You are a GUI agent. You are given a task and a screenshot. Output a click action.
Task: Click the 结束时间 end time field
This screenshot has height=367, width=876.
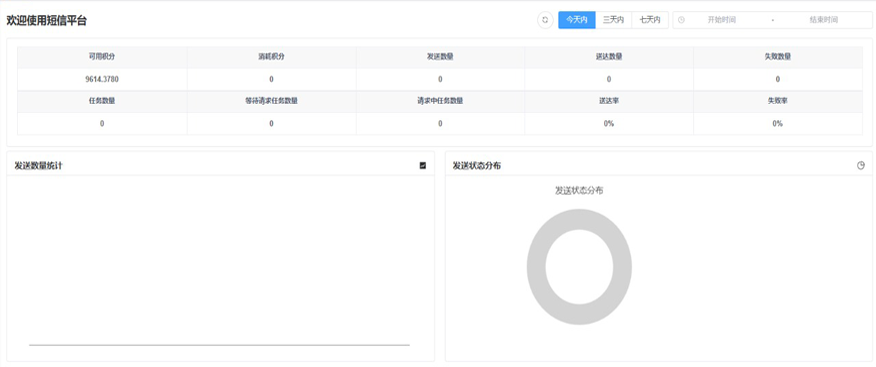click(823, 20)
